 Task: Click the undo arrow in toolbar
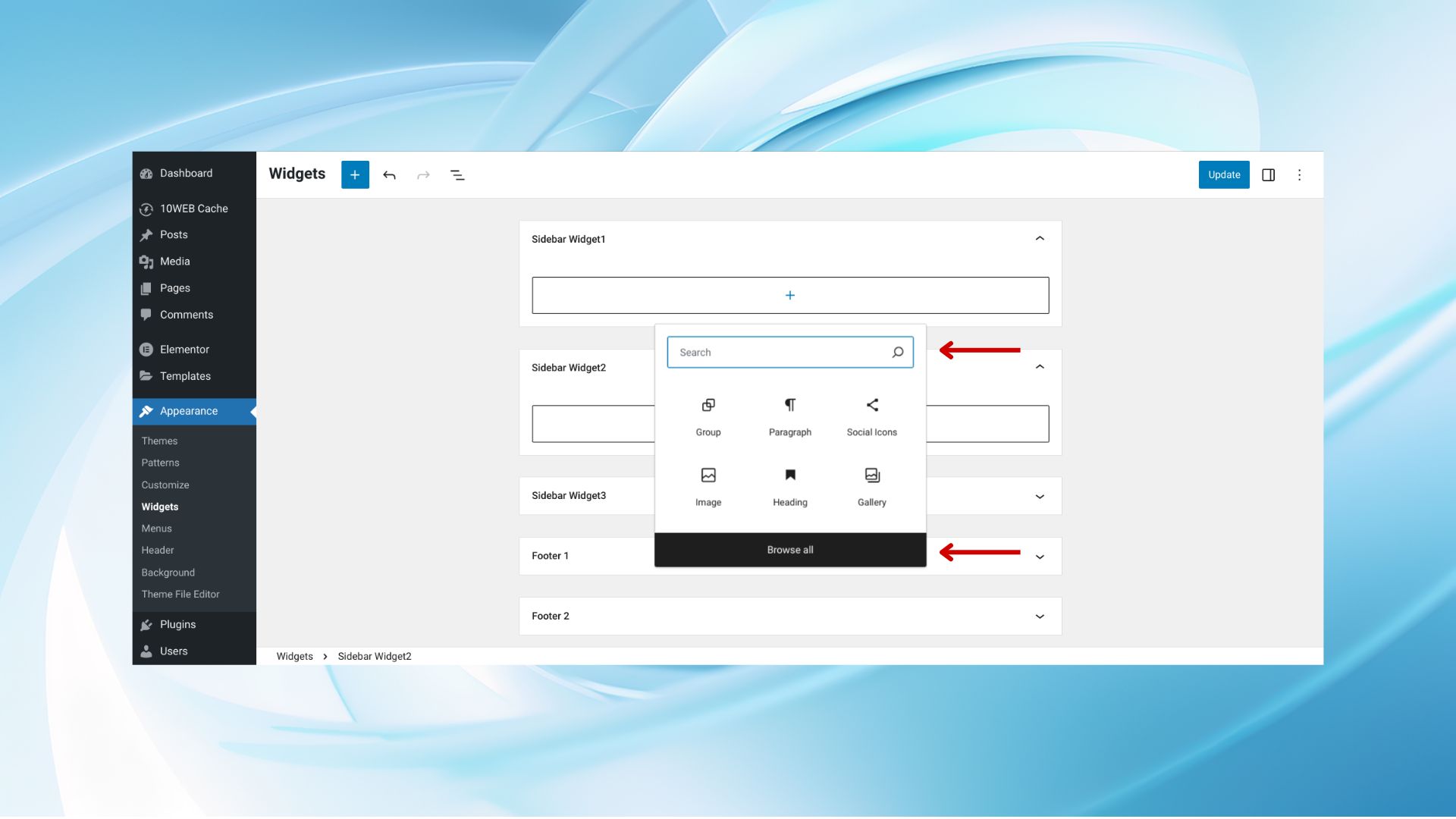(x=389, y=175)
